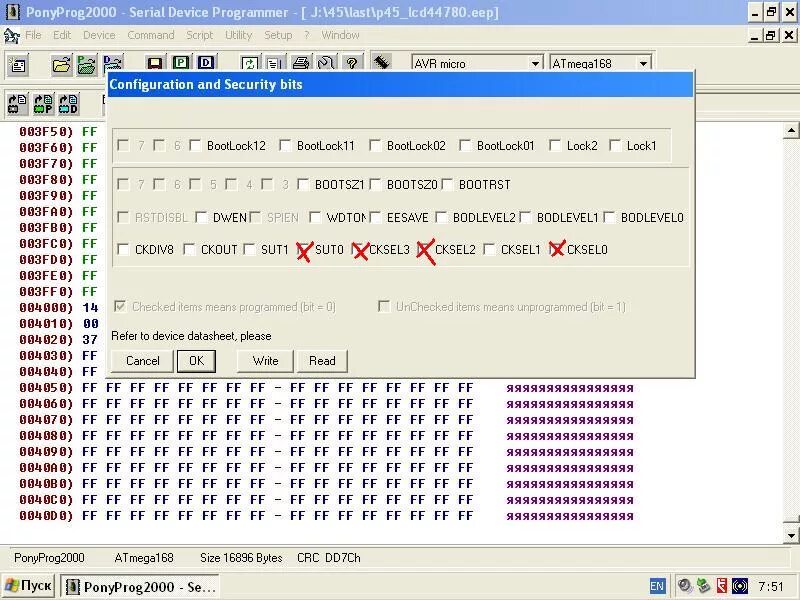This screenshot has height=600, width=800.
Task: Click the question mark Help icon
Action: click(352, 63)
